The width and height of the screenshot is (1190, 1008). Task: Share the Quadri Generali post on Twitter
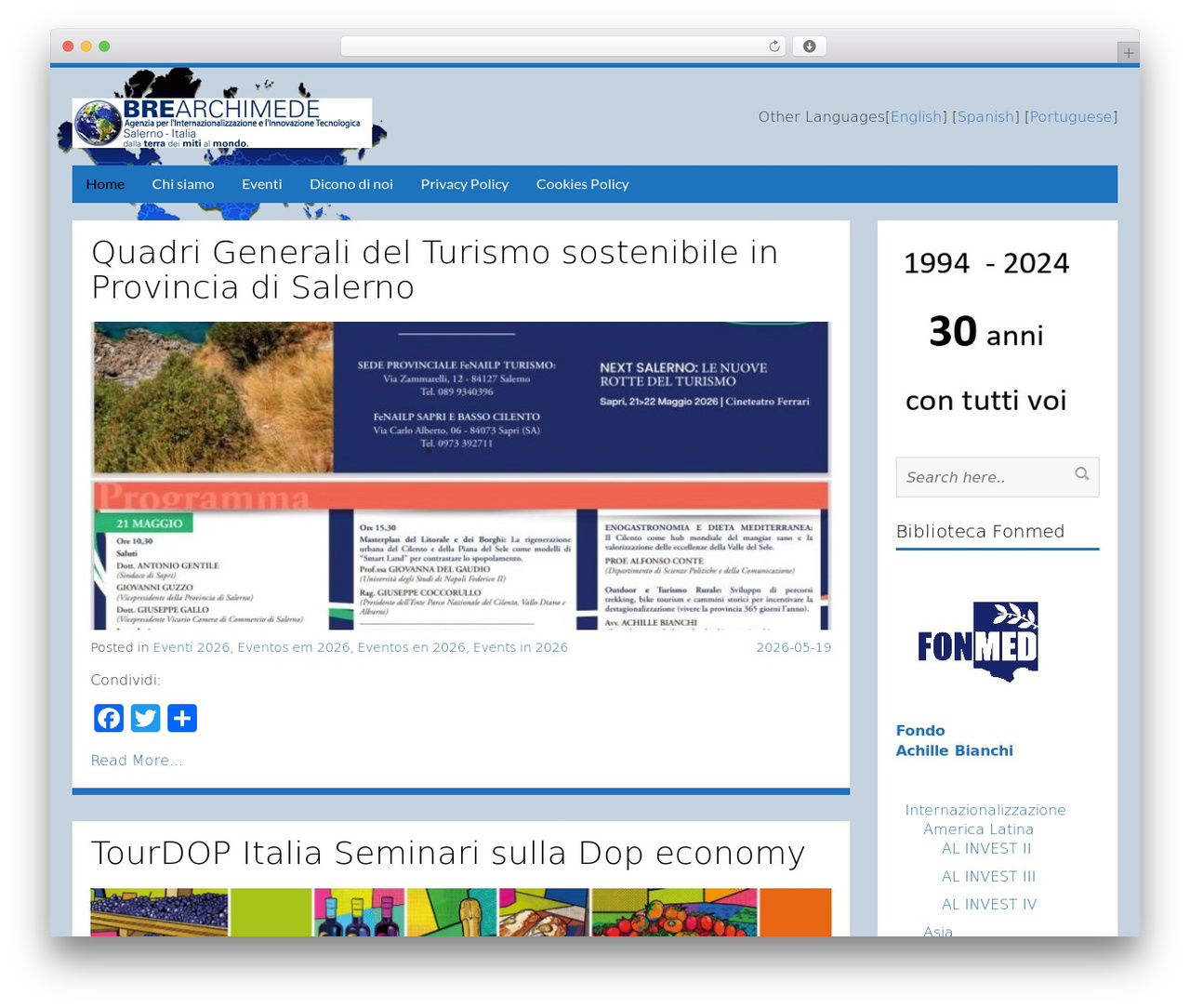point(146,718)
